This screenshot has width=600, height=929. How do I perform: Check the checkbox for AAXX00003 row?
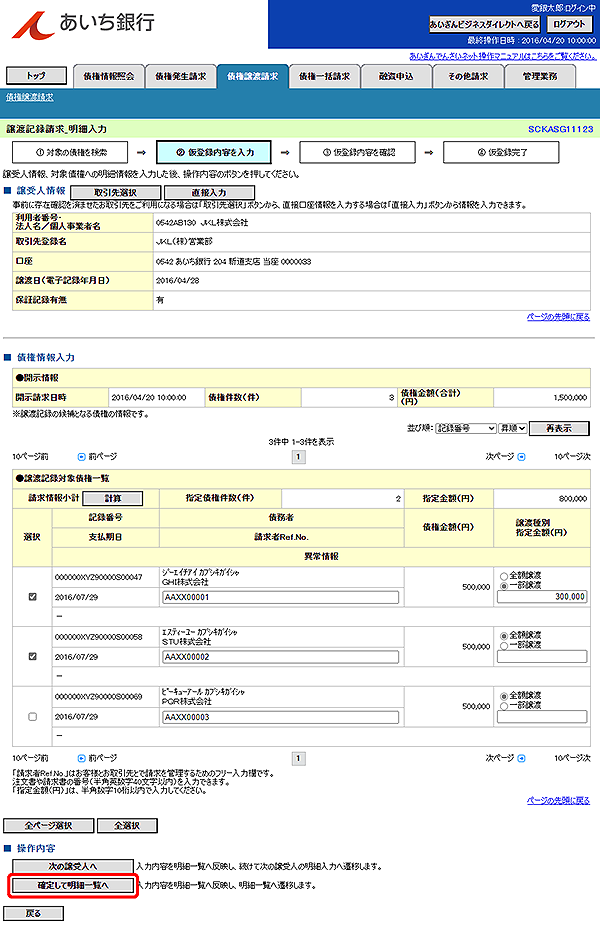[x=33, y=717]
